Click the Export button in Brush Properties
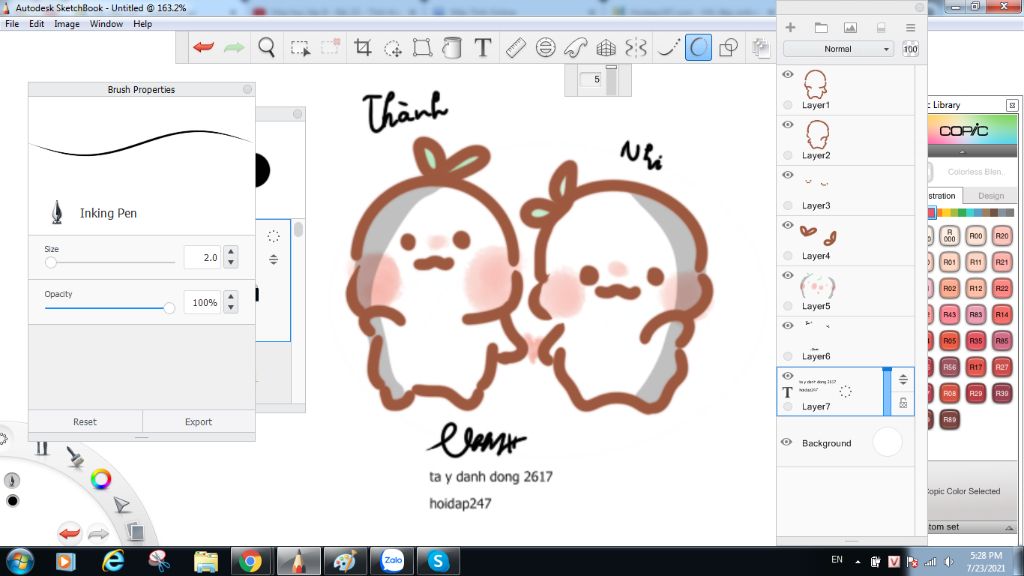Image resolution: width=1024 pixels, height=576 pixels. [199, 422]
